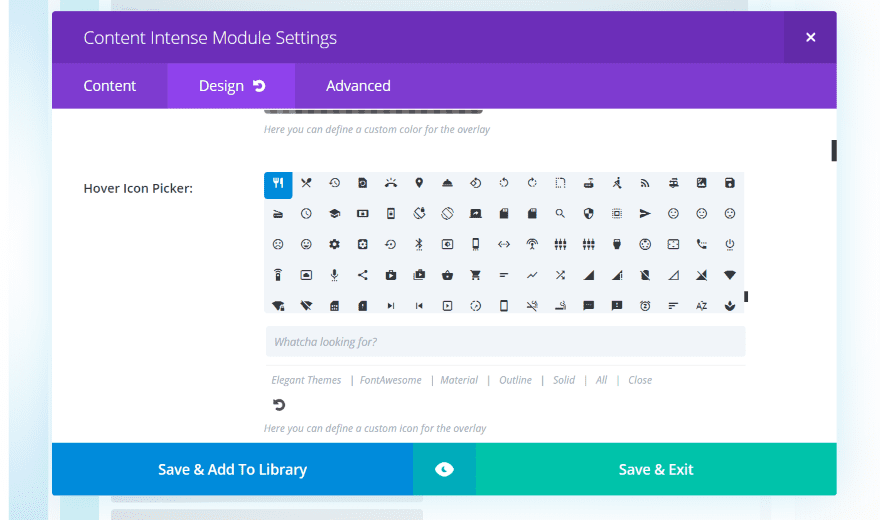The height and width of the screenshot is (520, 880).
Task: Pick the graduation cap icon
Action: pos(334,214)
